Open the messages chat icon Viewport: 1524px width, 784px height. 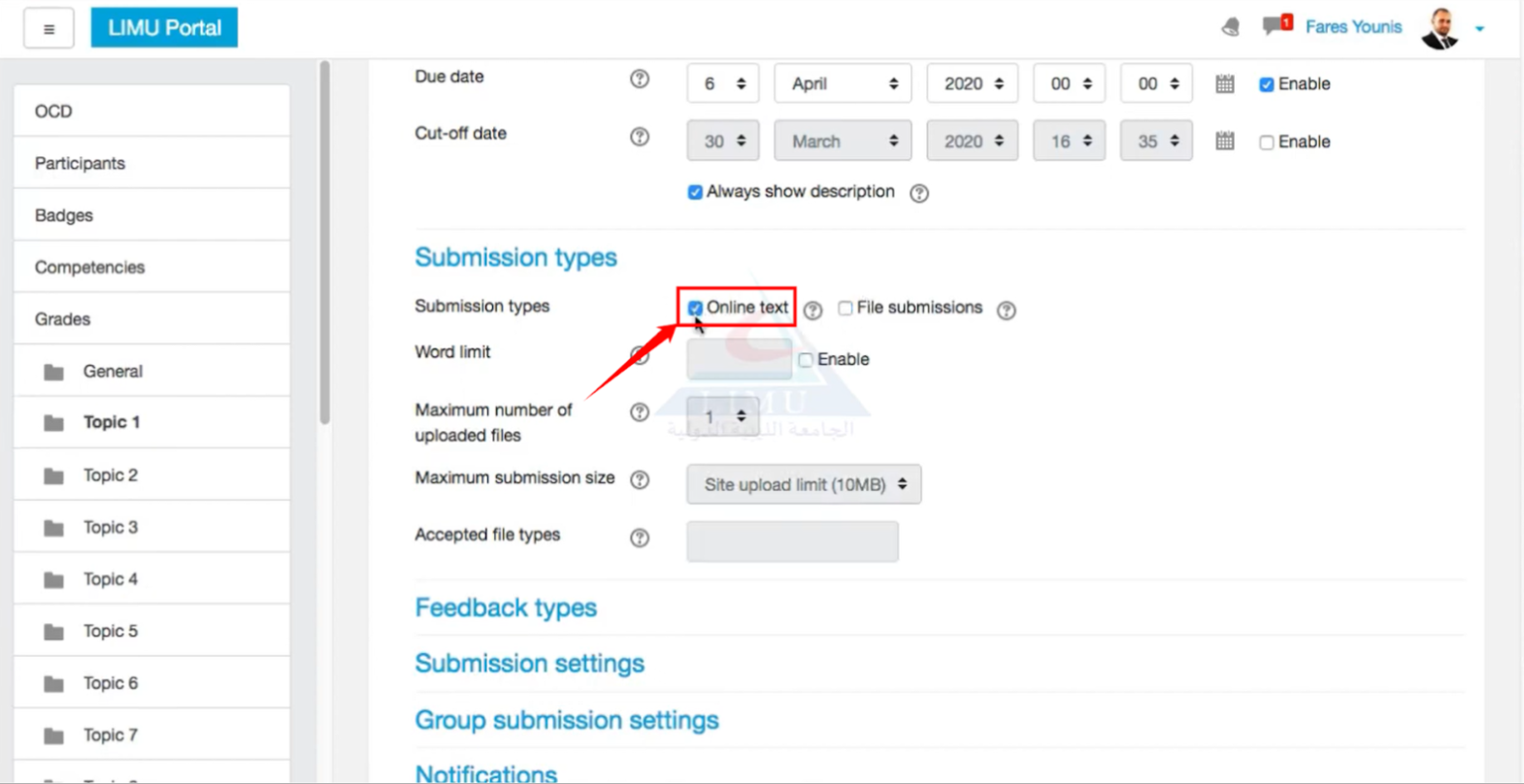click(1275, 25)
